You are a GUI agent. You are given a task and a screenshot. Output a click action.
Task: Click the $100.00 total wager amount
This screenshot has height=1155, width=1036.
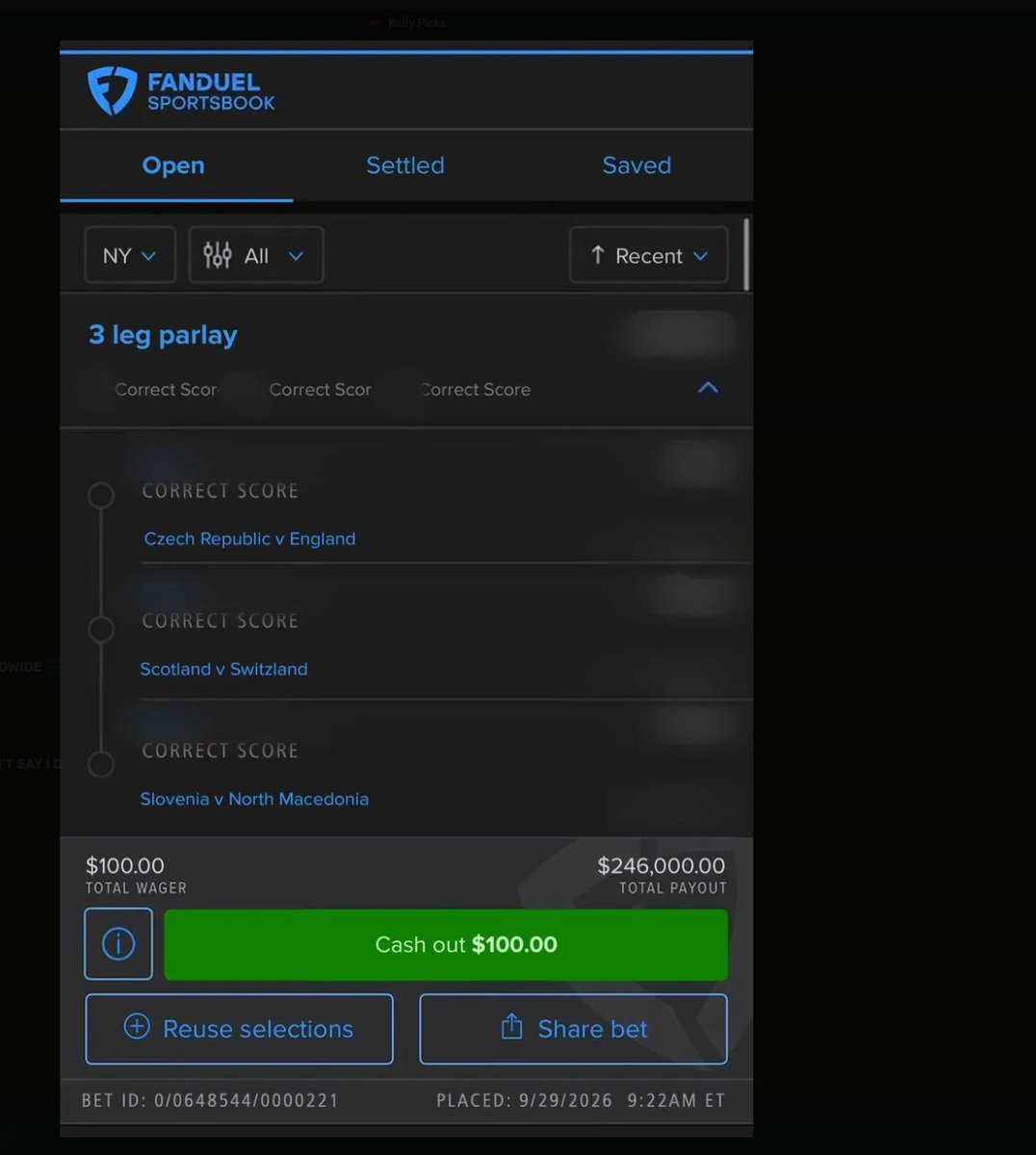point(125,865)
